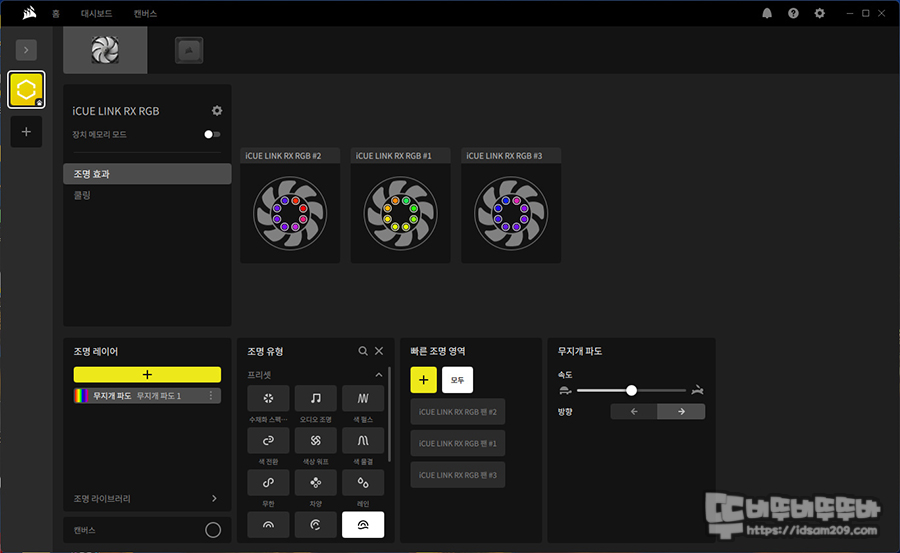Select zone iCUE LINK RX RGB 팬 #1

click(x=458, y=443)
